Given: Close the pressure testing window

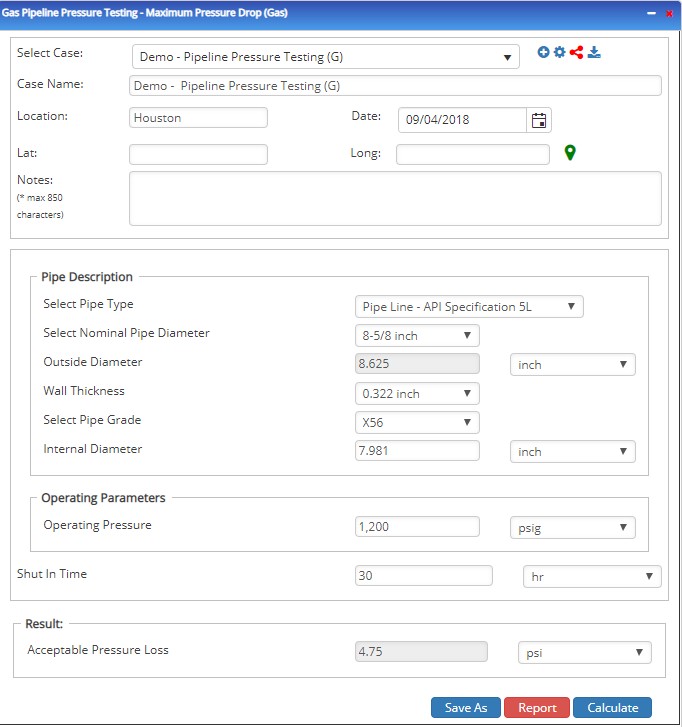Looking at the screenshot, I should 669,13.
